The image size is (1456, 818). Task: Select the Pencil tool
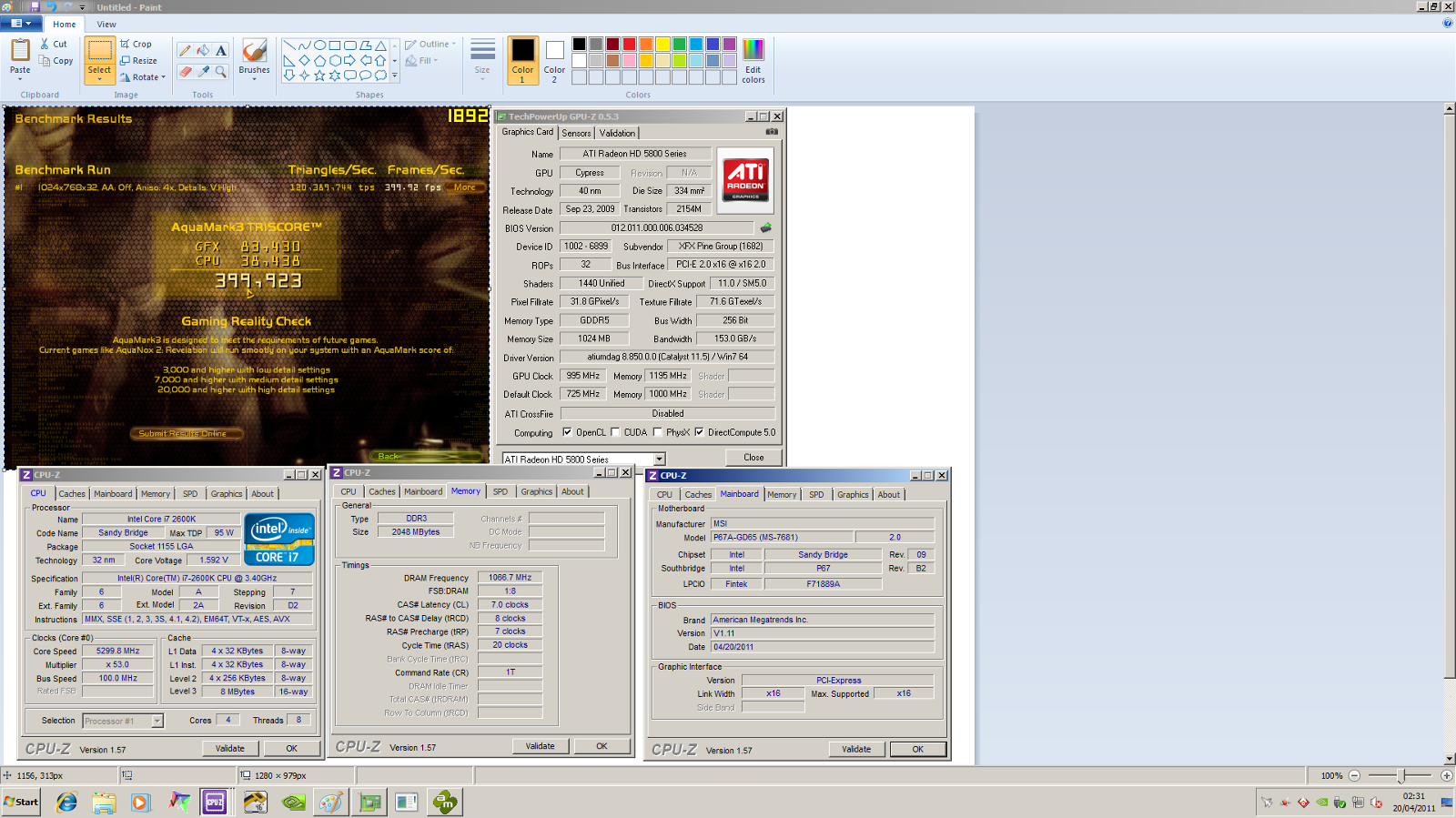pos(185,51)
